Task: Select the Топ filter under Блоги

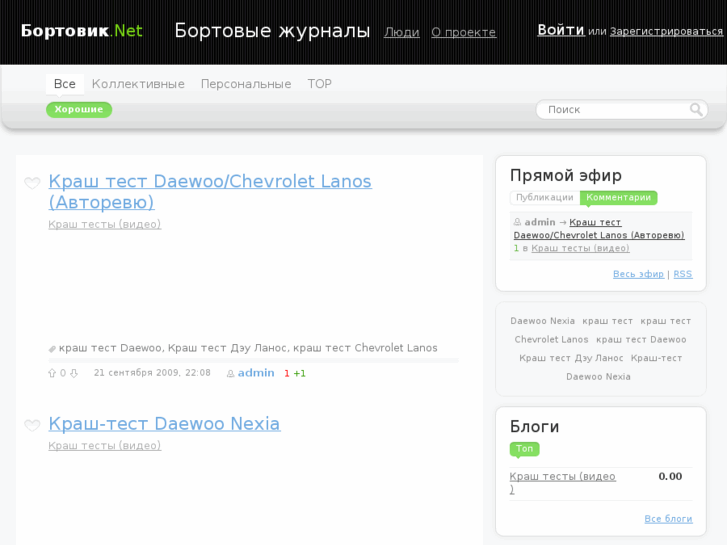Action: click(524, 449)
